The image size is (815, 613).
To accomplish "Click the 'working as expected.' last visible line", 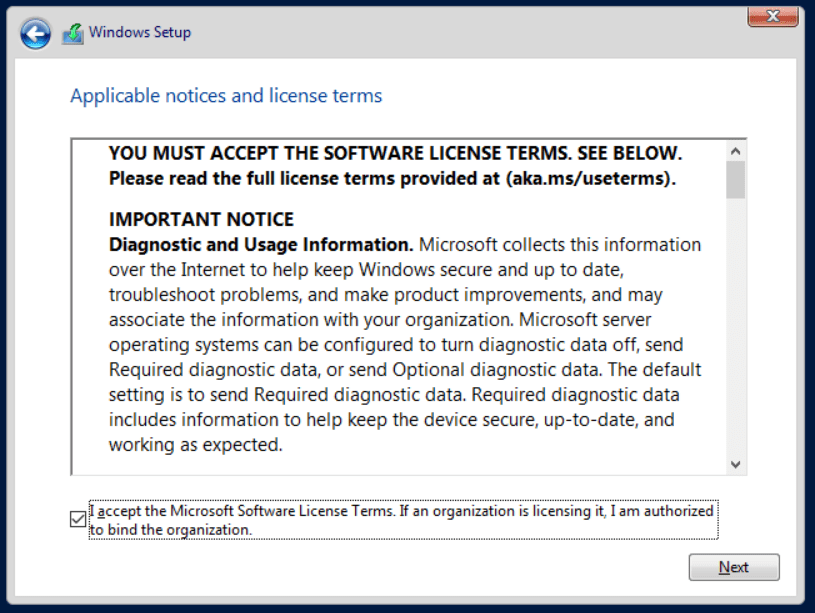I will pyautogui.click(x=194, y=445).
